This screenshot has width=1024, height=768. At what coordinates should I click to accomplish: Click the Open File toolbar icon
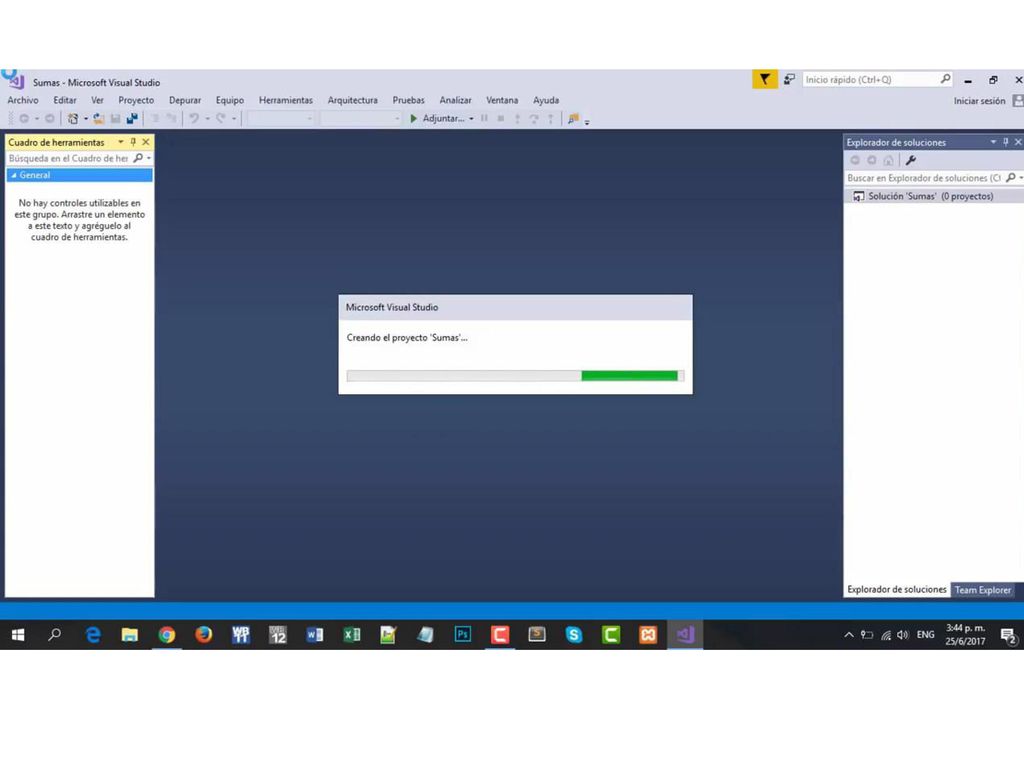tap(99, 118)
